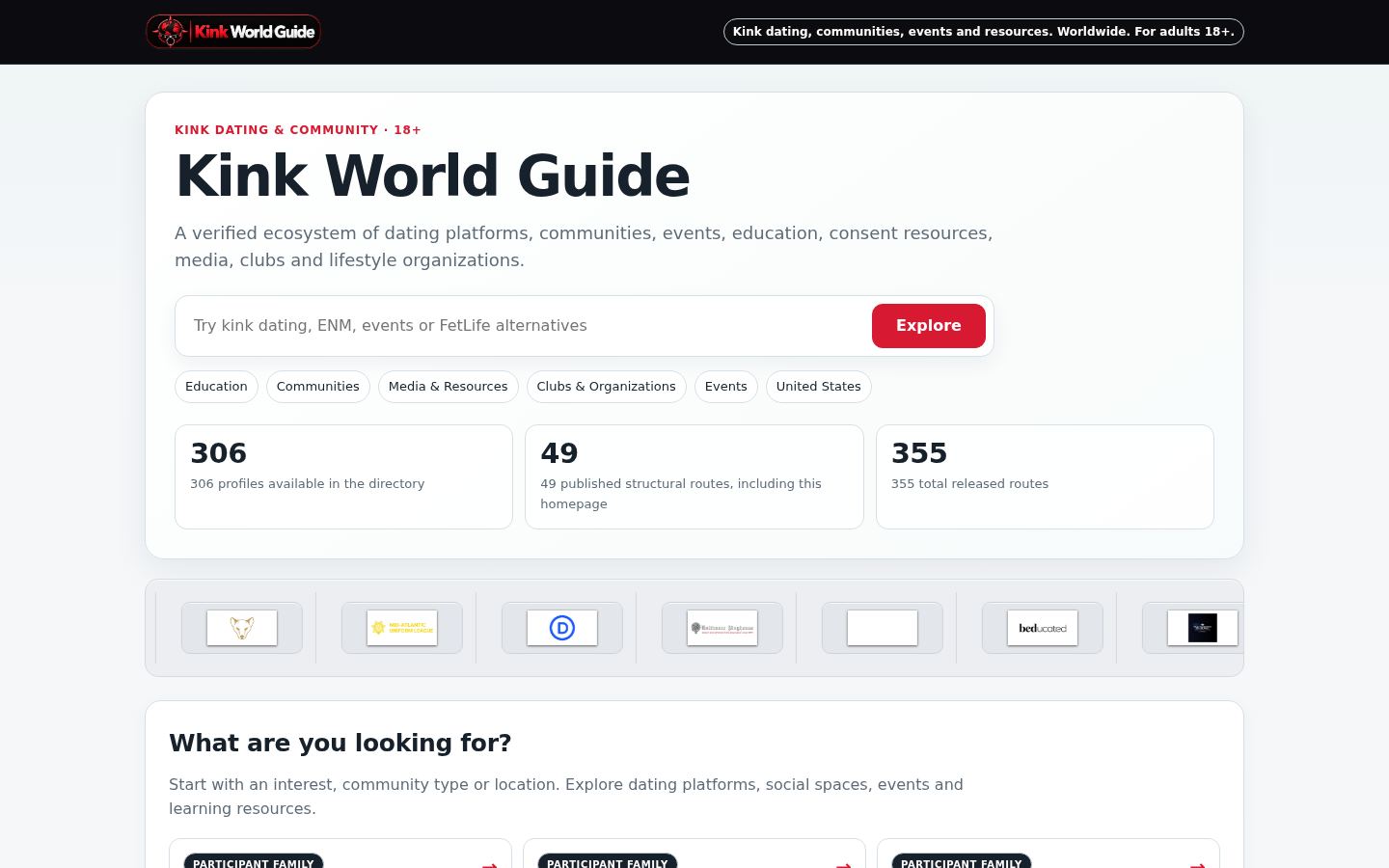Click the 355 total released routes card
This screenshot has height=868, width=1389.
click(1045, 476)
